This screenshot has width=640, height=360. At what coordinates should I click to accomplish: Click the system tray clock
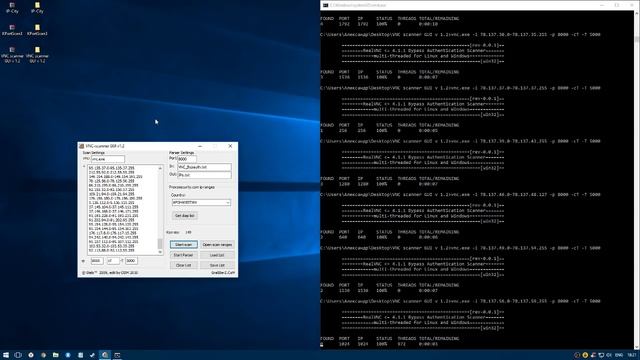pyautogui.click(x=631, y=355)
